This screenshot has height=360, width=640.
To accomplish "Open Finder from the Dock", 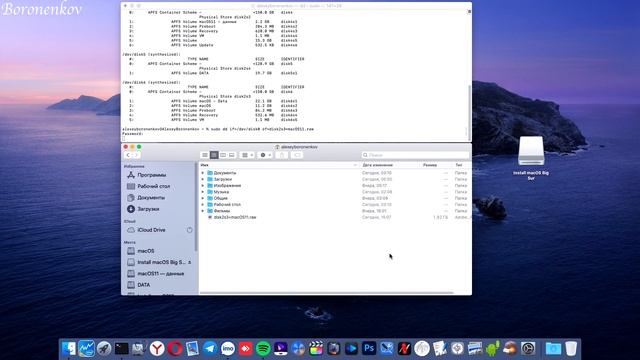I will click(69, 349).
